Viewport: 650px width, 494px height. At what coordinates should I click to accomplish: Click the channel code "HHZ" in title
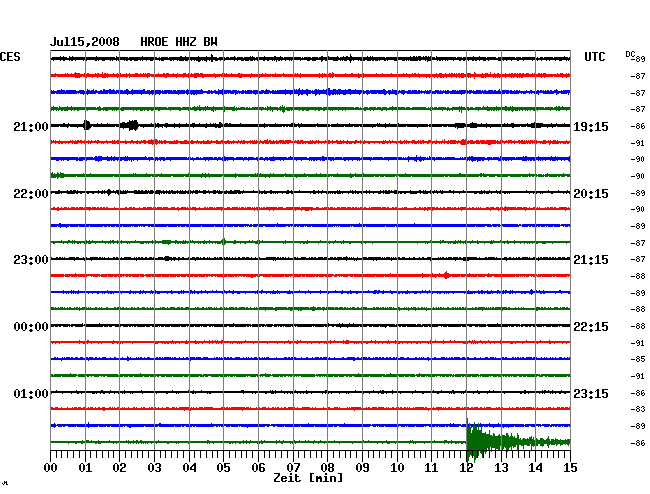click(x=186, y=42)
